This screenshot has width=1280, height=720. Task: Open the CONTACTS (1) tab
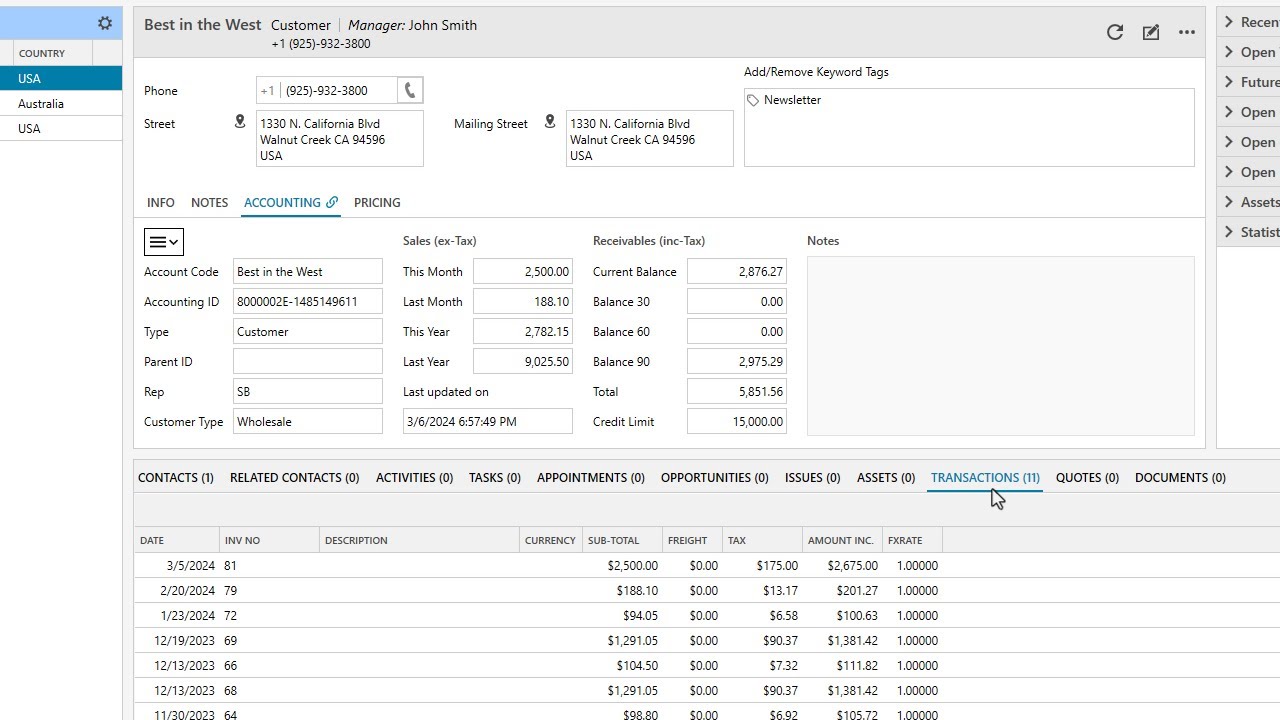pyautogui.click(x=176, y=478)
